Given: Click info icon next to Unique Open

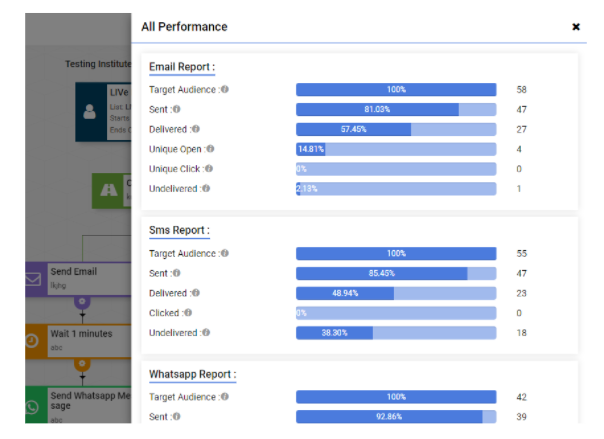Looking at the screenshot, I should tap(204, 149).
